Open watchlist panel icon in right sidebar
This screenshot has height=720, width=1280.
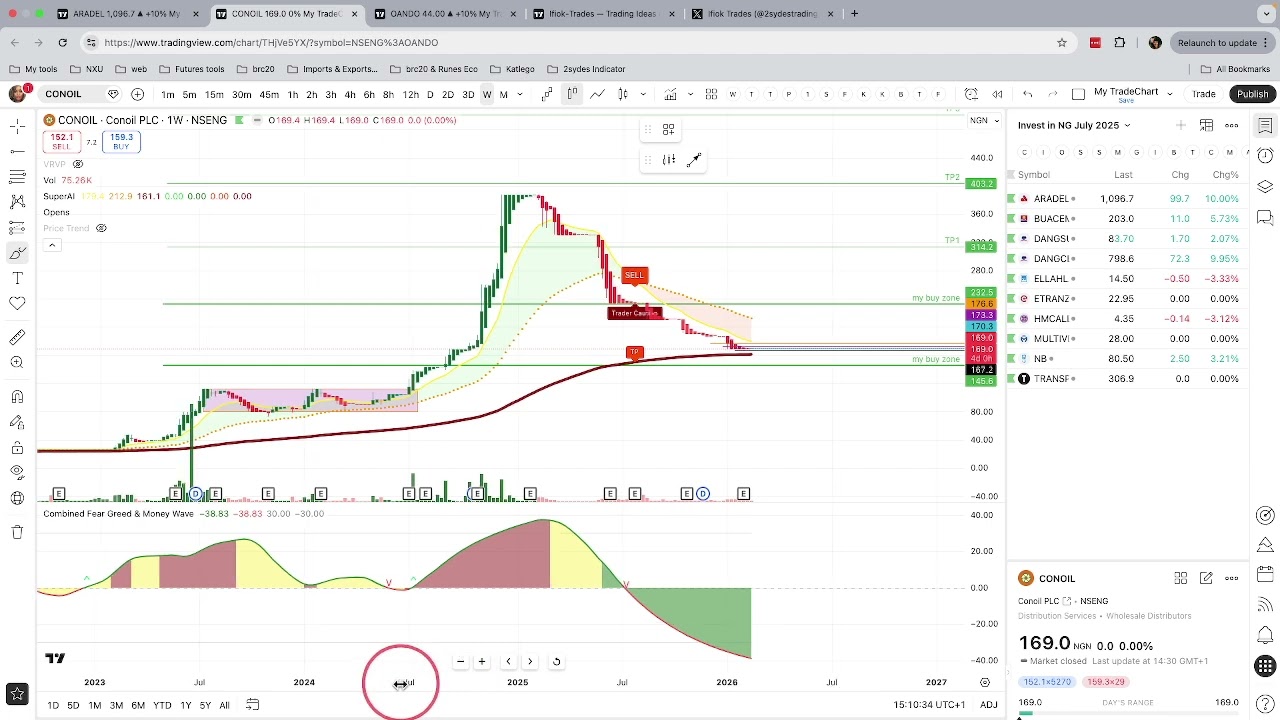click(x=1265, y=125)
